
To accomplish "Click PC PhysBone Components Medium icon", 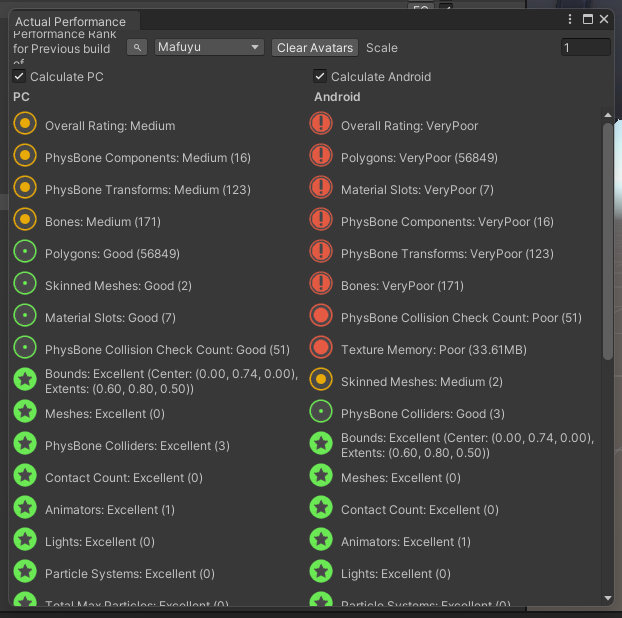I will pos(25,155).
